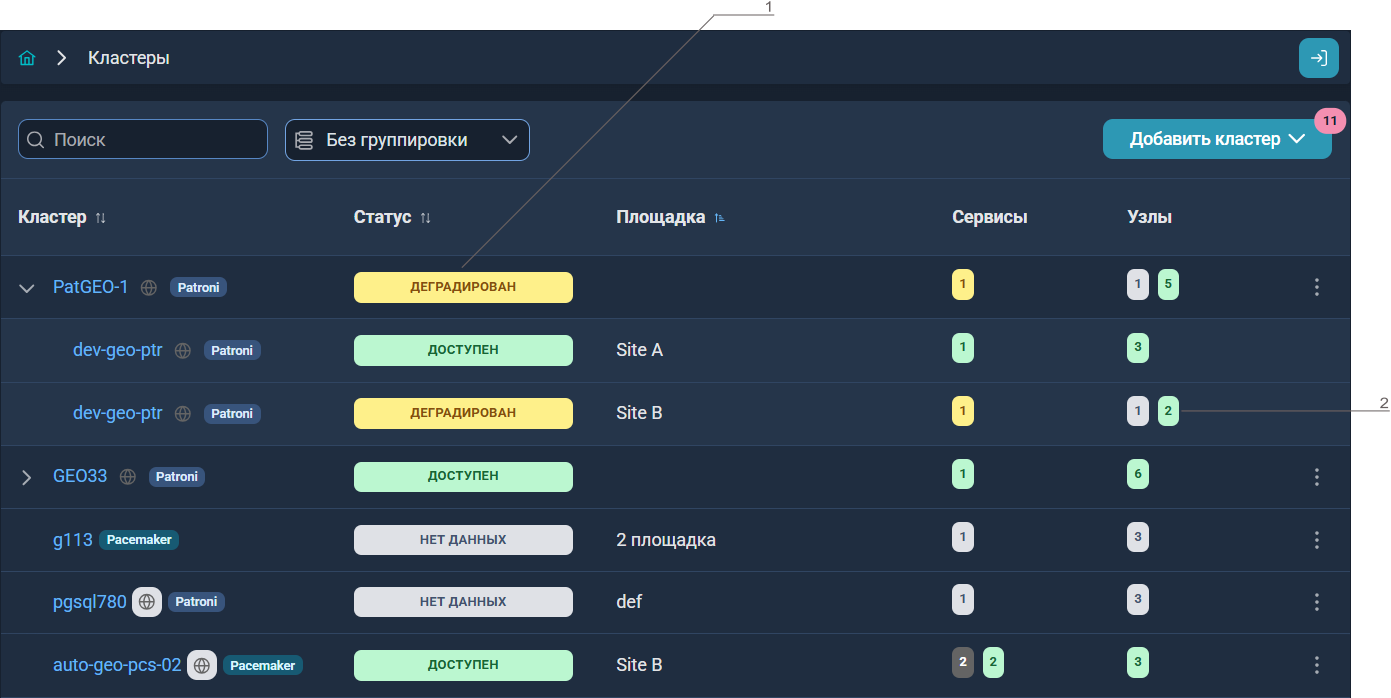Open the Добавить кластер dropdown button
The height and width of the screenshot is (698, 1391).
(1217, 139)
